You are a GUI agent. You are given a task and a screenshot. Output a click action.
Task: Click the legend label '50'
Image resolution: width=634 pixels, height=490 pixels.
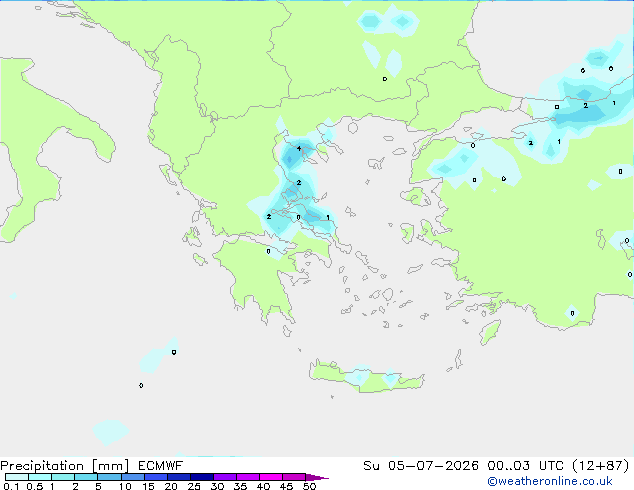point(309,486)
